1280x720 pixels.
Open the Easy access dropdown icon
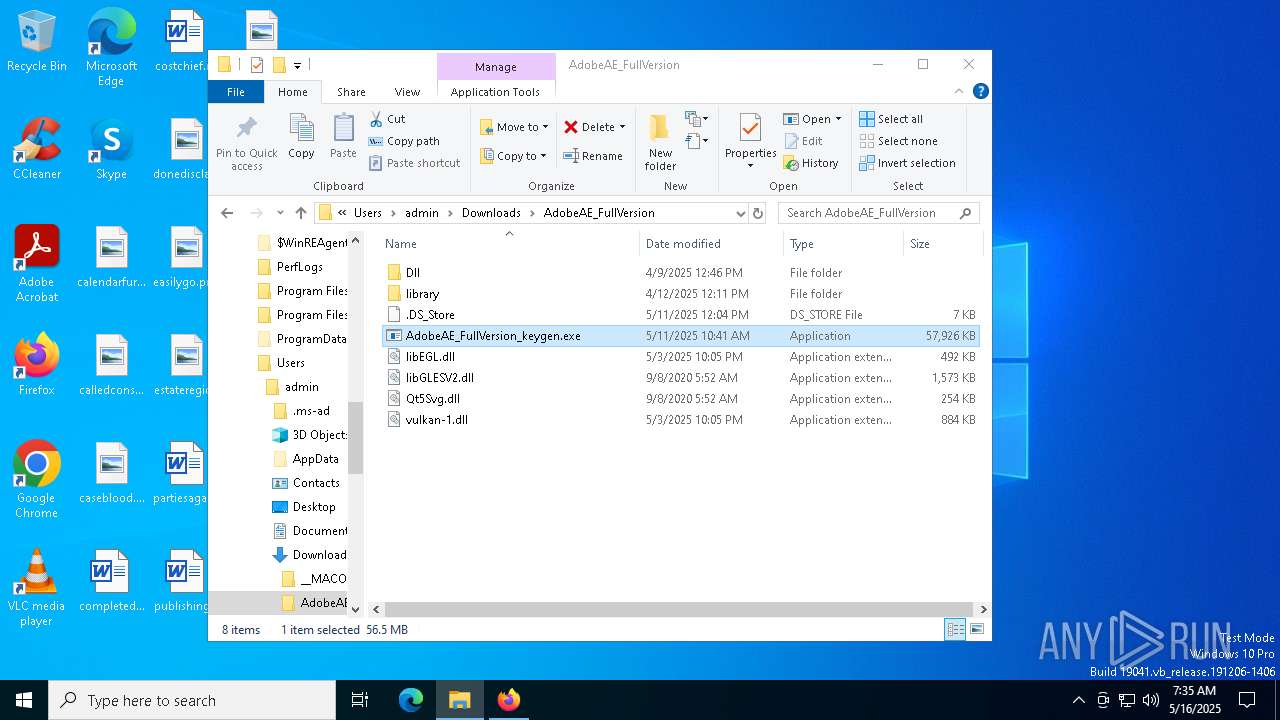(697, 141)
